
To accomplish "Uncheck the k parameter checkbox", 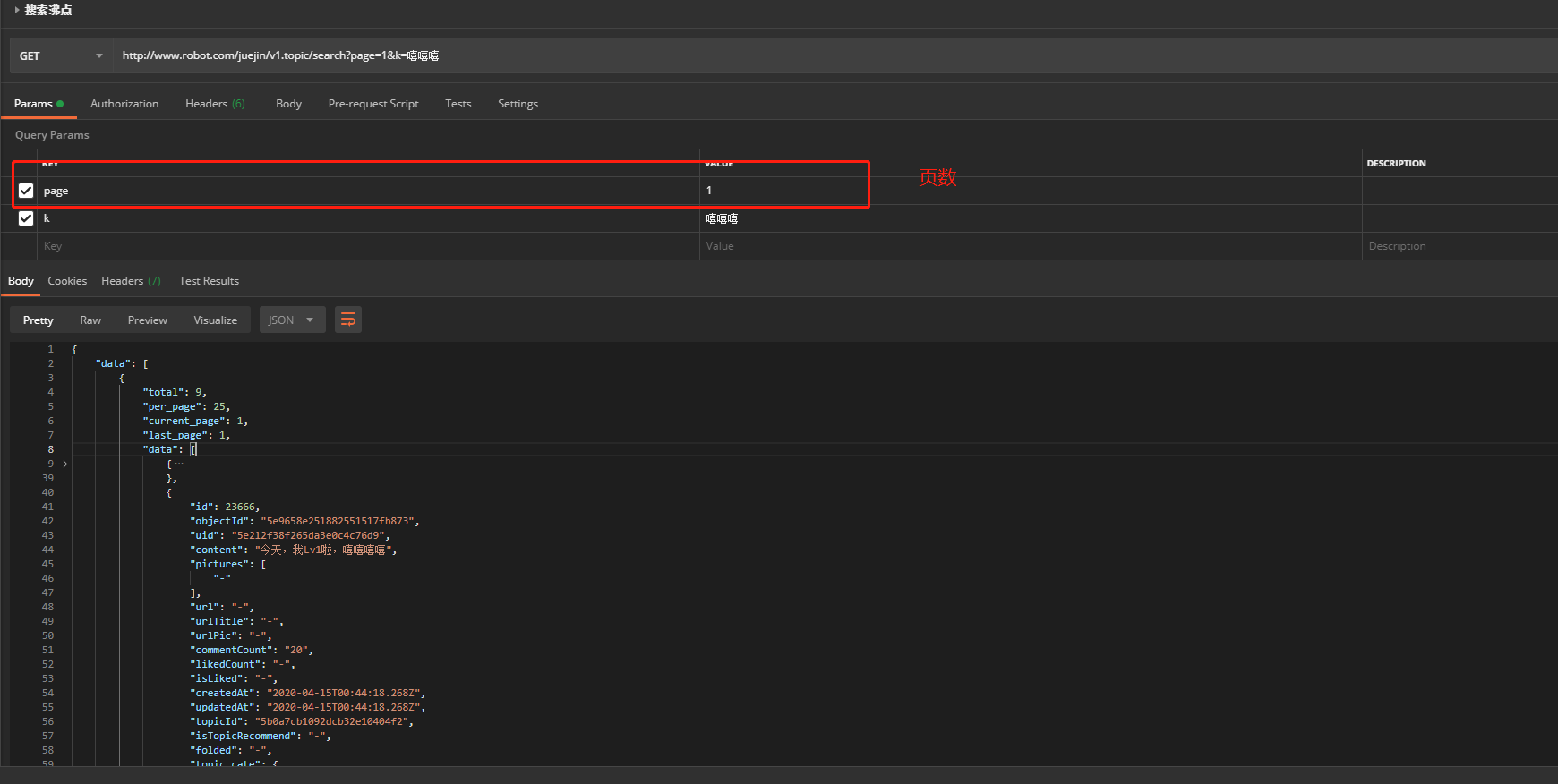I will pyautogui.click(x=26, y=218).
